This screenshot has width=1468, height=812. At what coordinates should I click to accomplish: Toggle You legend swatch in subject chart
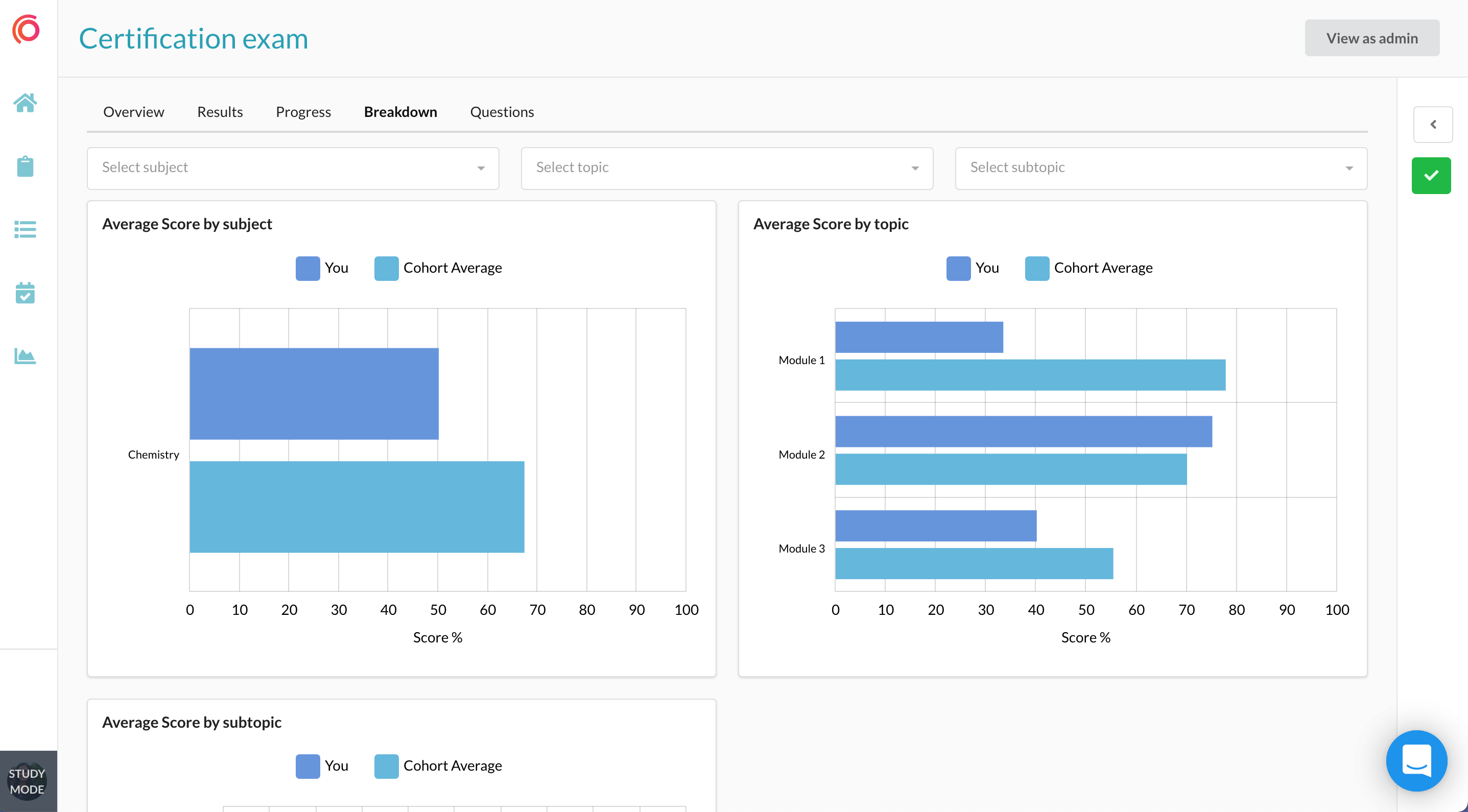coord(307,269)
